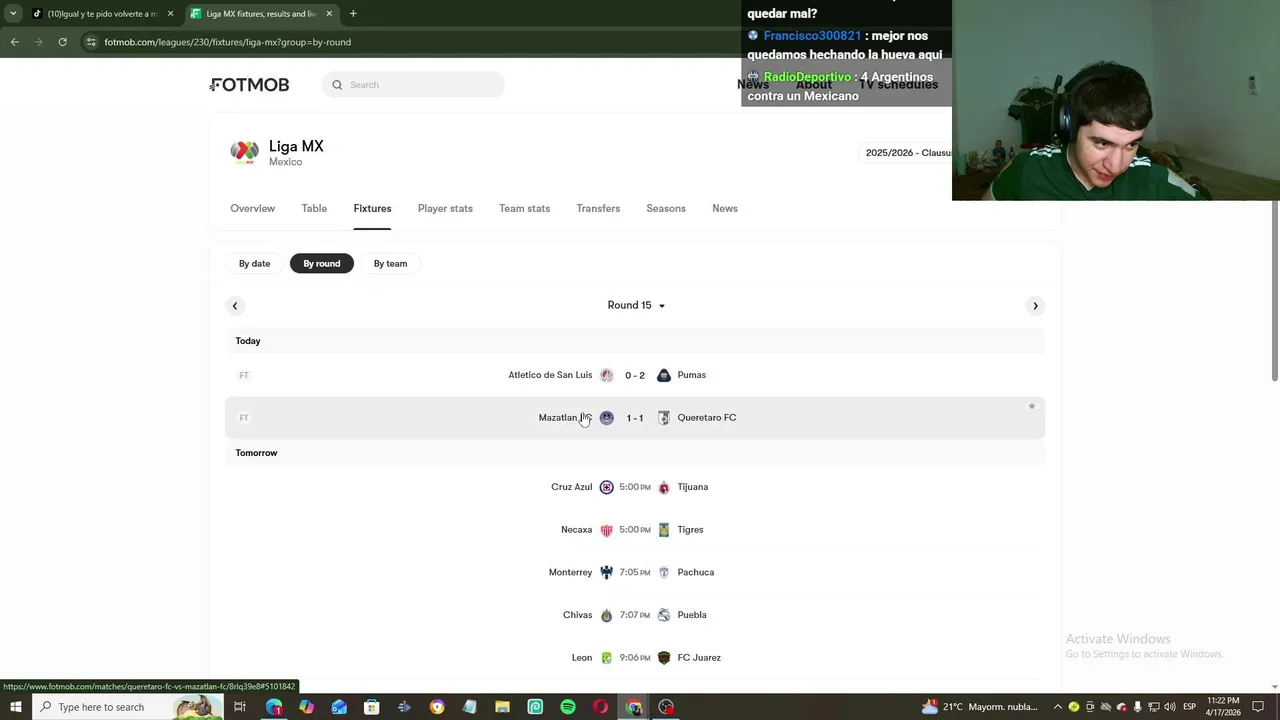Open Cruz Azul vs Tijuana 5:00 PM fixture
This screenshot has height=720, width=1280.
(635, 487)
